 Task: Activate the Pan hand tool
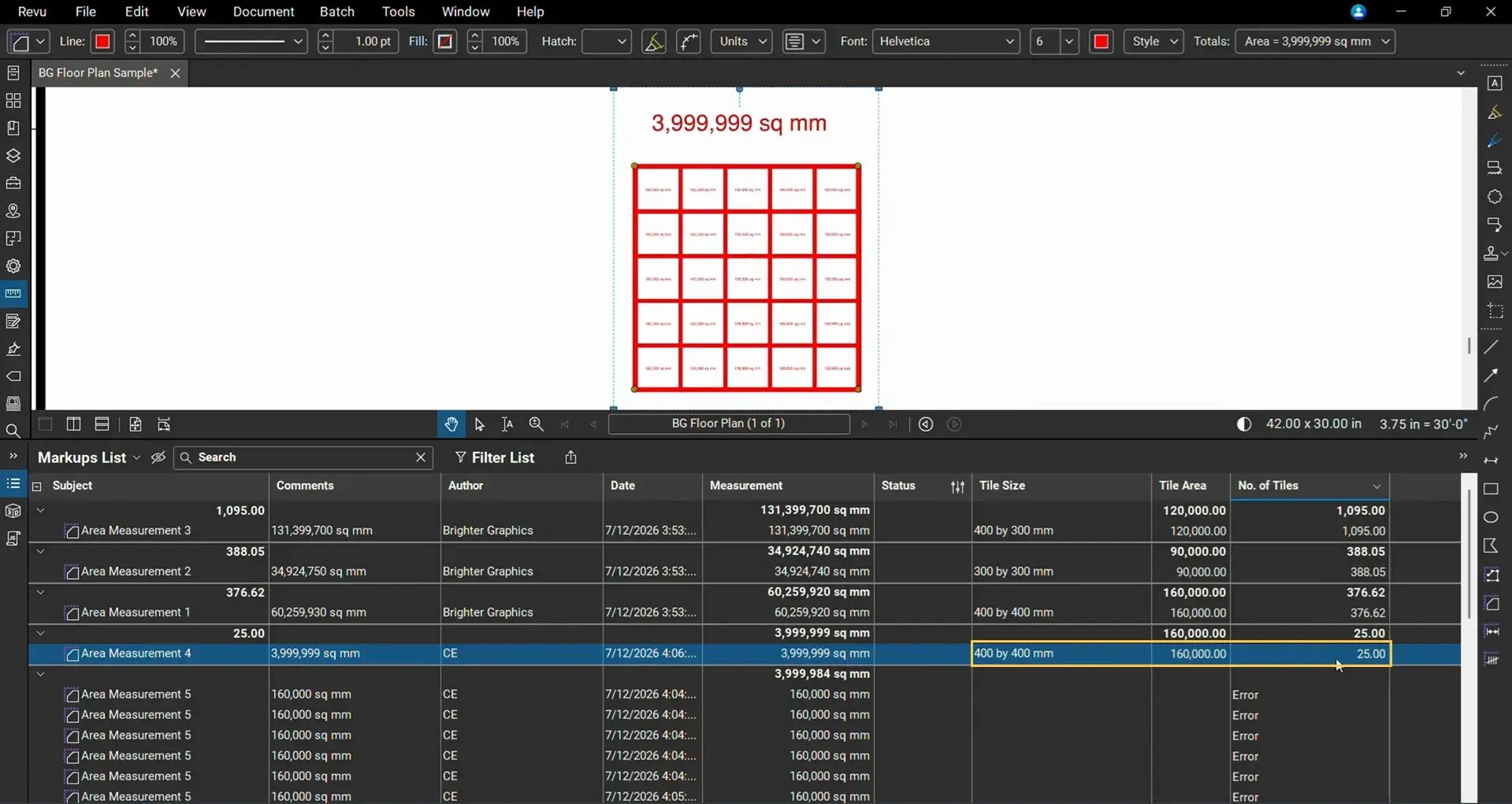pyautogui.click(x=451, y=424)
